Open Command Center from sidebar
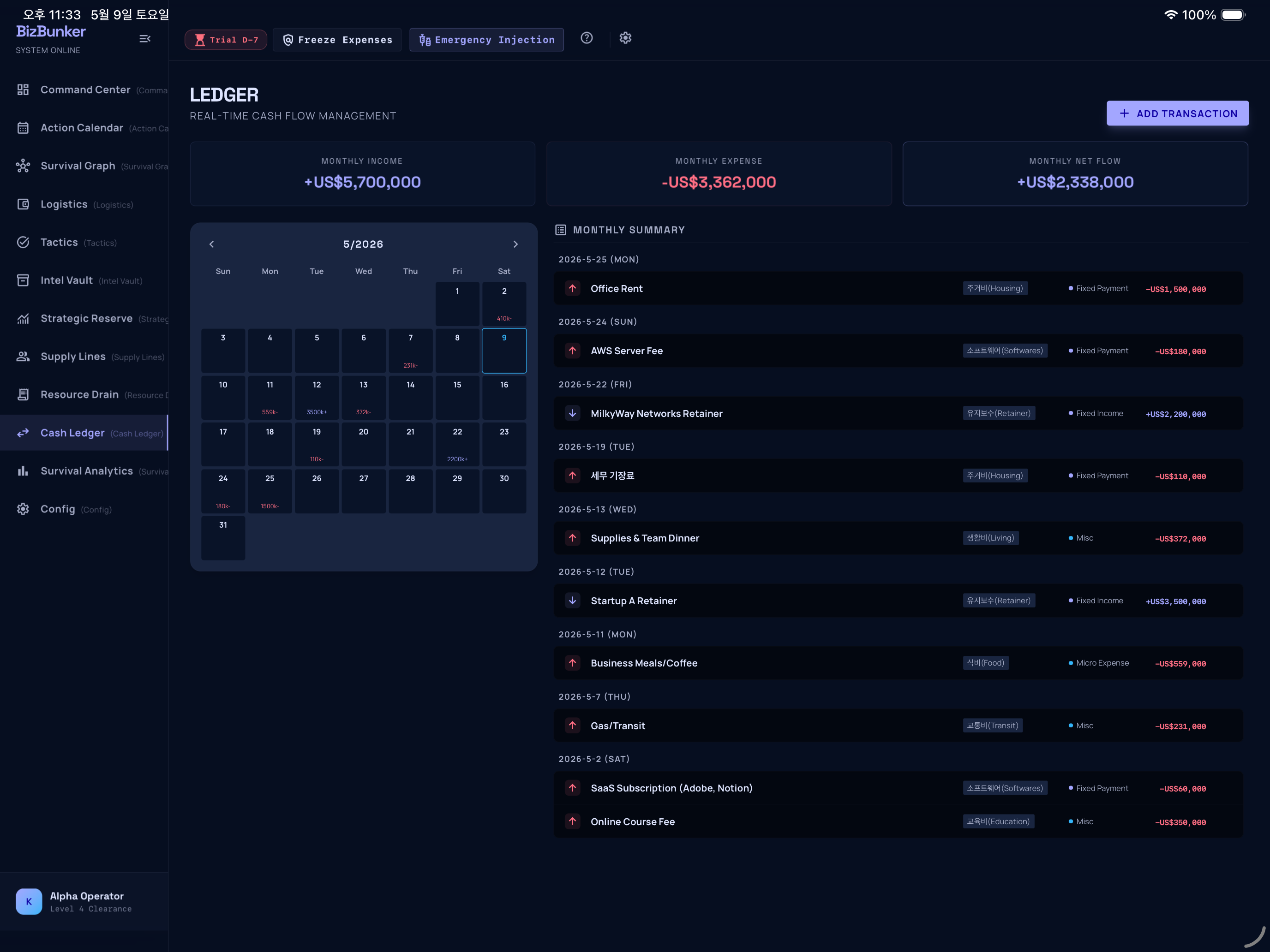This screenshot has height=952, width=1270. point(84,89)
